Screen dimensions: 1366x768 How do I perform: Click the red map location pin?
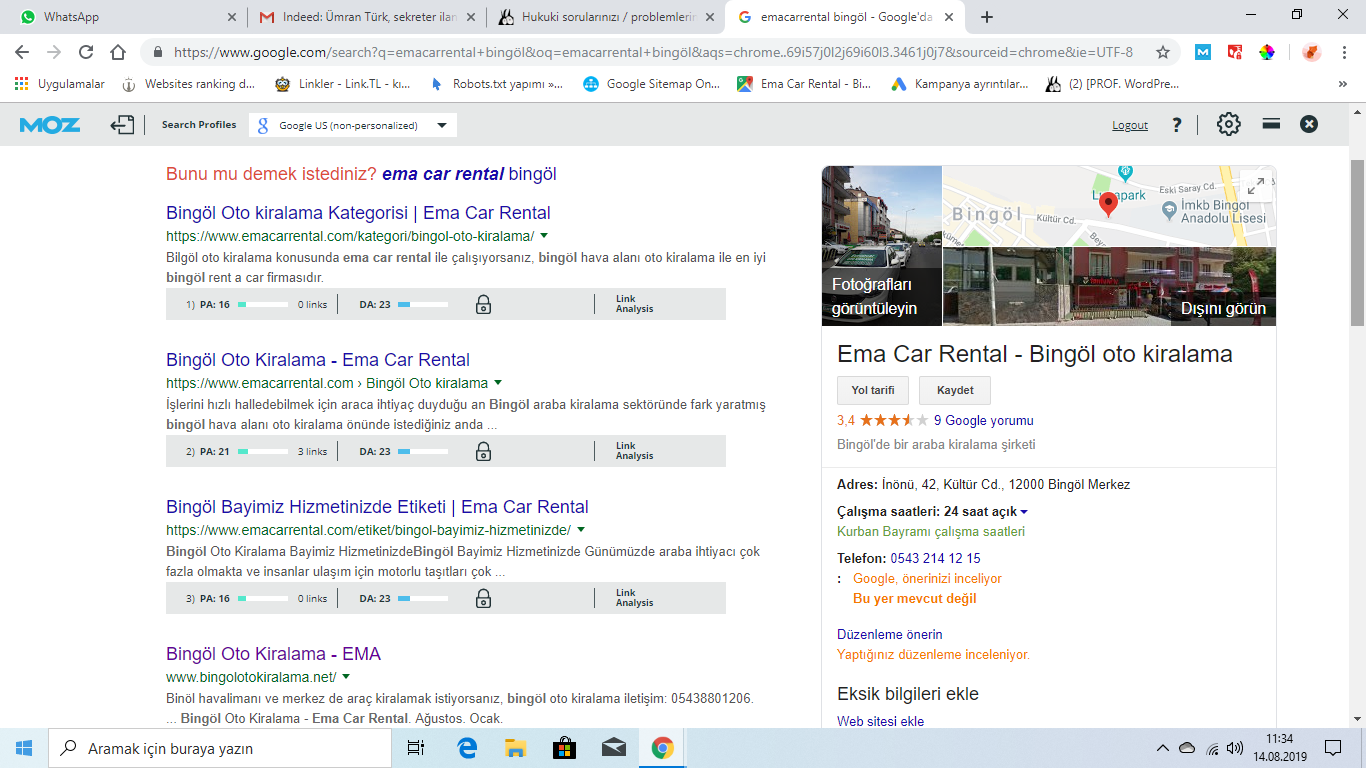coord(1108,205)
